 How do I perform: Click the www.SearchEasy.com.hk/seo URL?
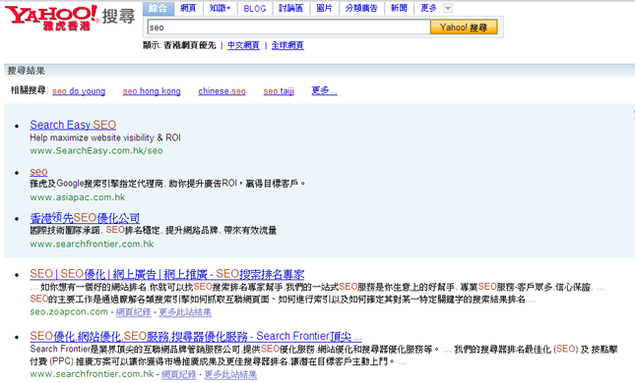click(x=96, y=151)
